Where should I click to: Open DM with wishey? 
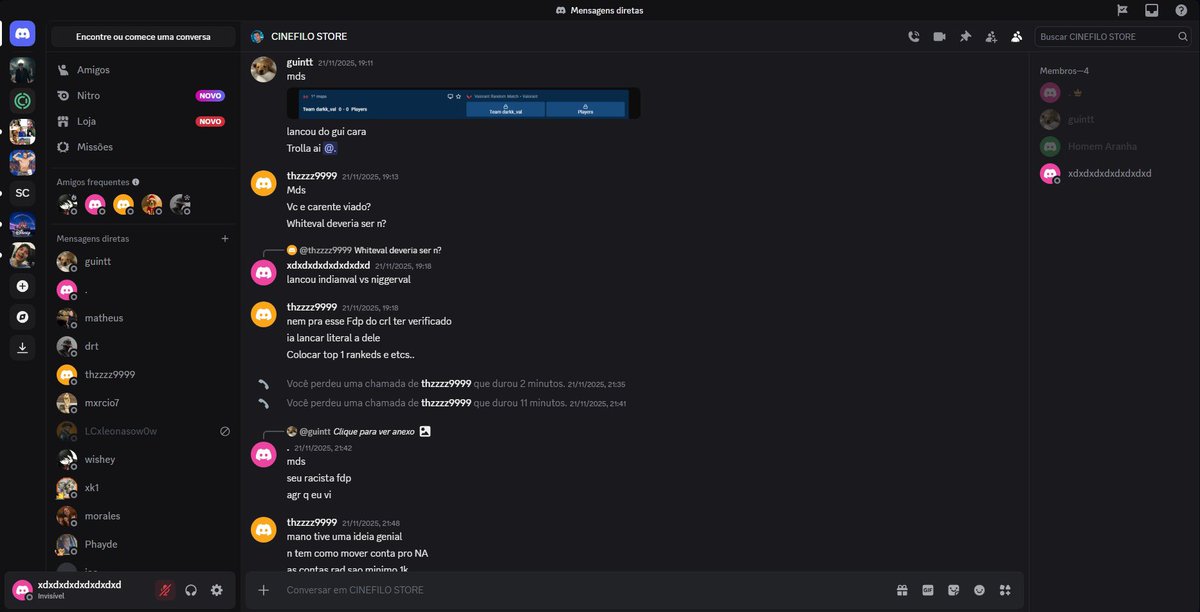point(144,459)
